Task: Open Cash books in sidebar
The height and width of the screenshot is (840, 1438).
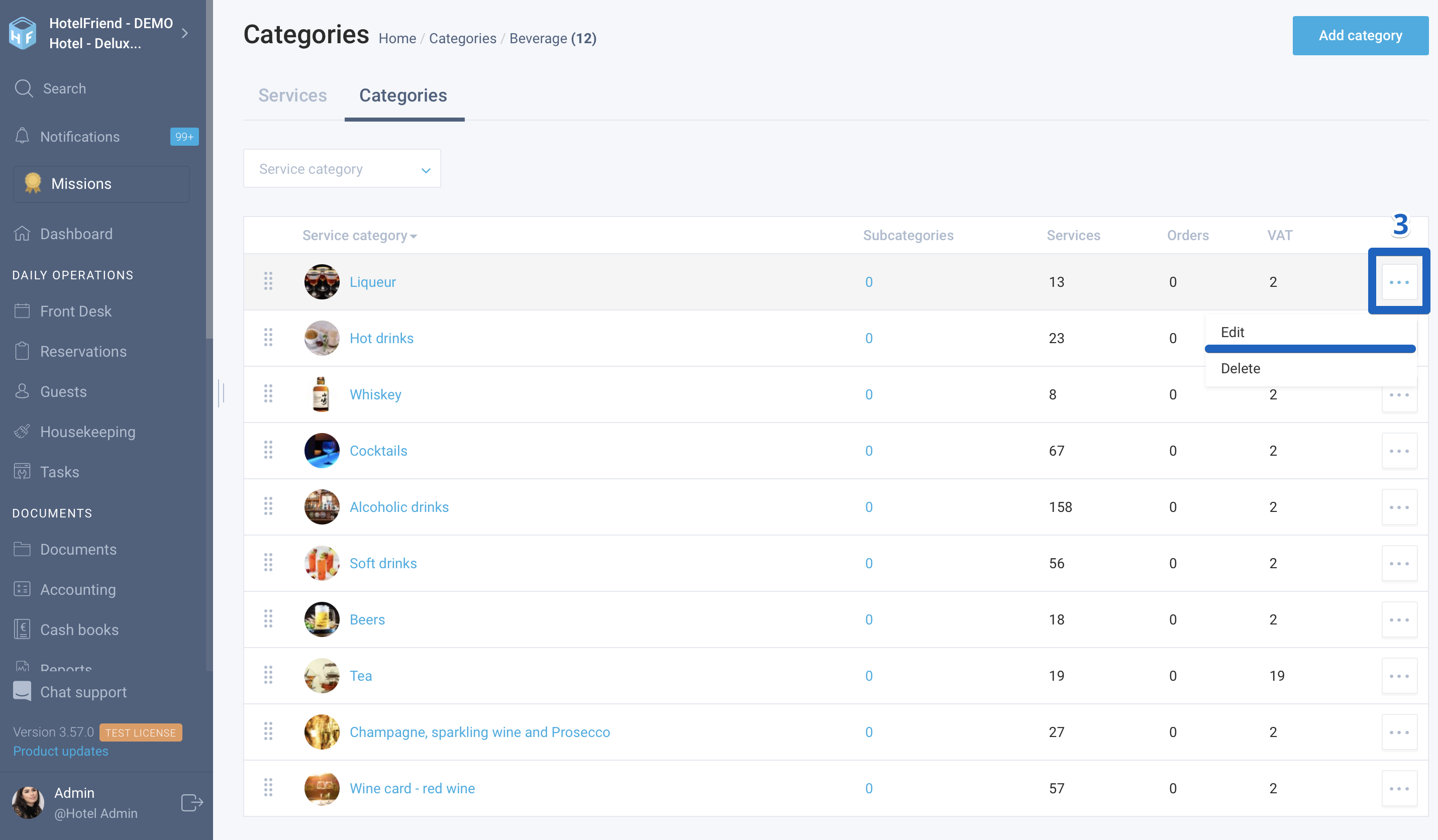Action: tap(79, 629)
